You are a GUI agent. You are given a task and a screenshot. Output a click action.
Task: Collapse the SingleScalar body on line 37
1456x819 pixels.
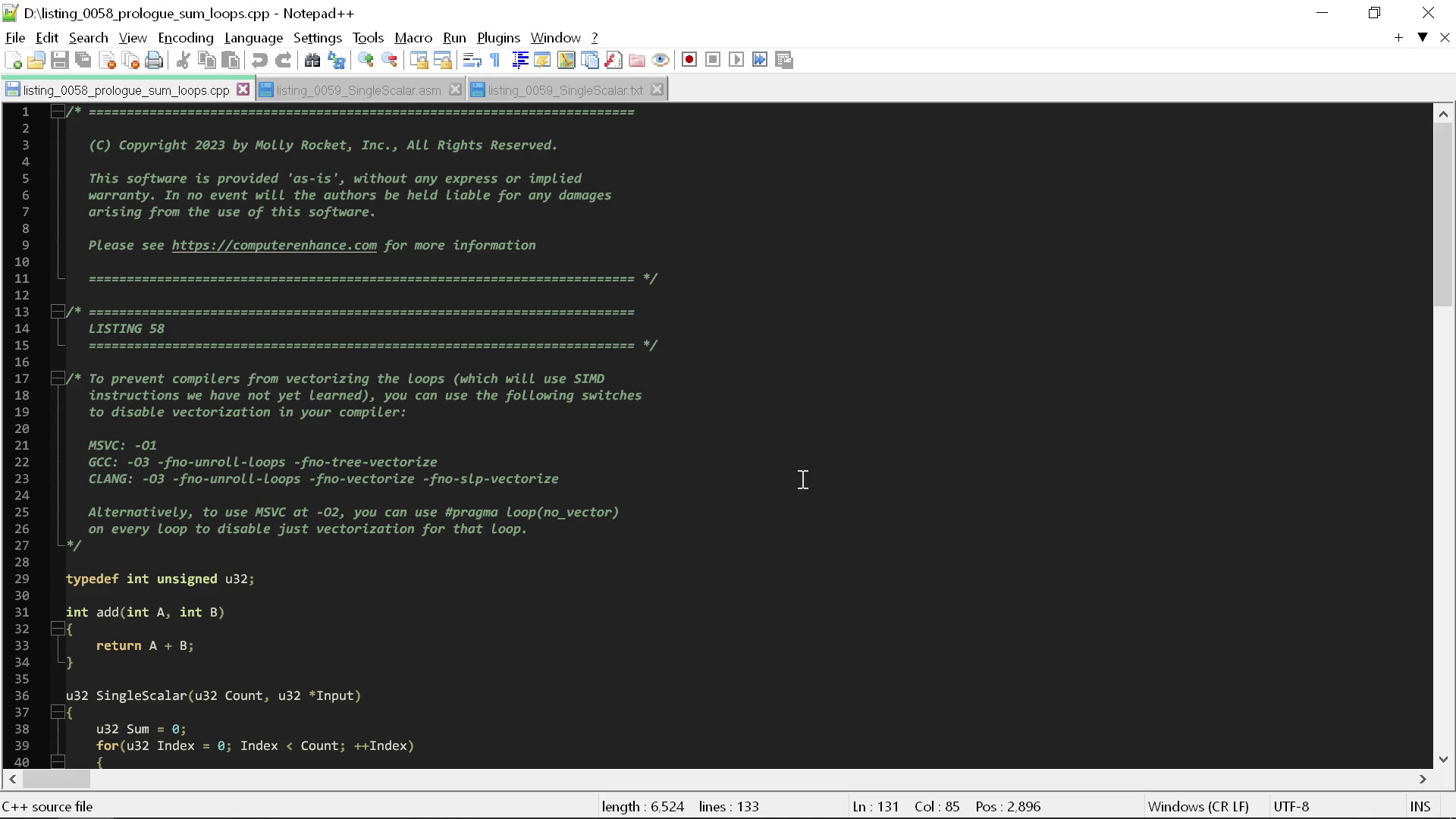click(x=58, y=712)
